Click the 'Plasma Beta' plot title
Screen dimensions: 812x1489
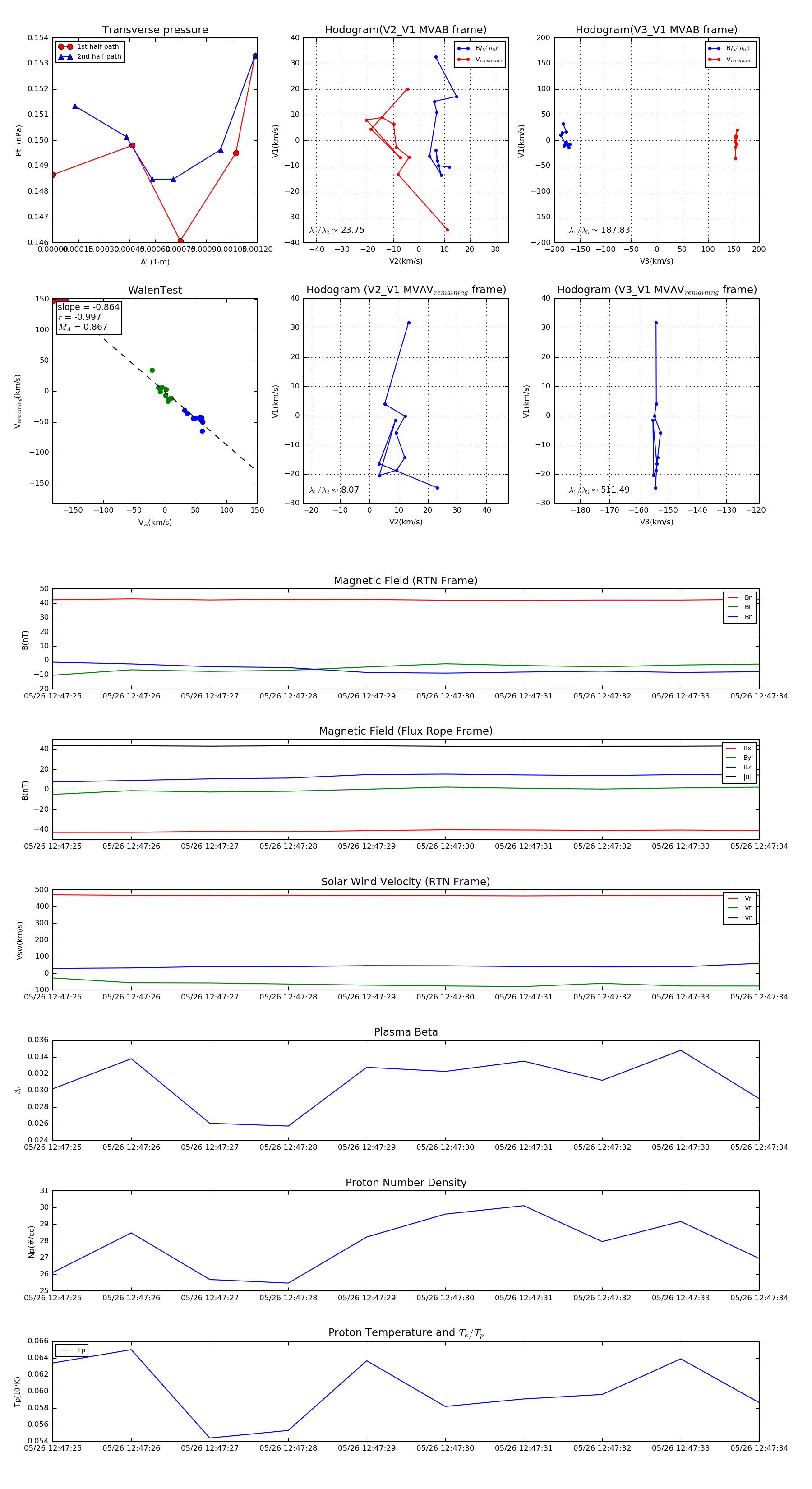click(x=406, y=1032)
